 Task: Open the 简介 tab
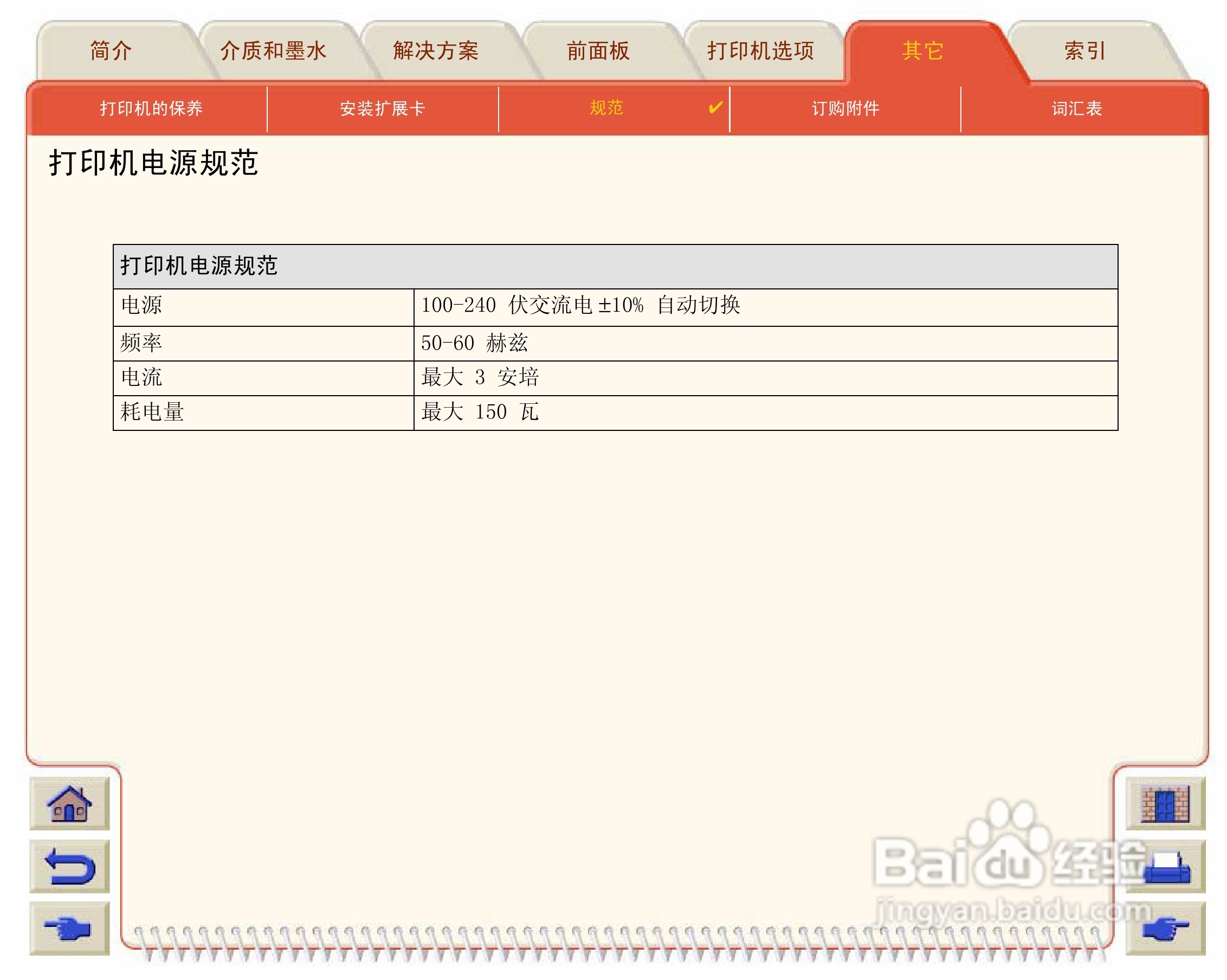coord(111,51)
